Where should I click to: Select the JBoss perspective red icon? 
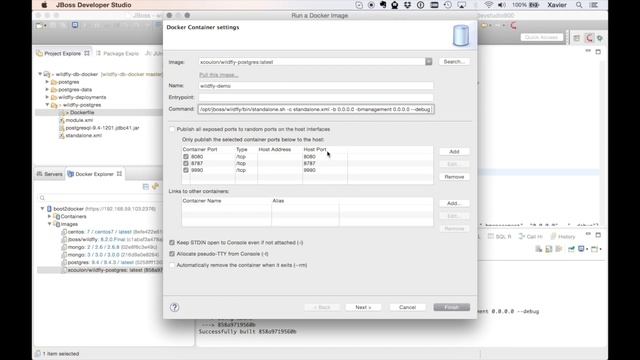(x=589, y=38)
